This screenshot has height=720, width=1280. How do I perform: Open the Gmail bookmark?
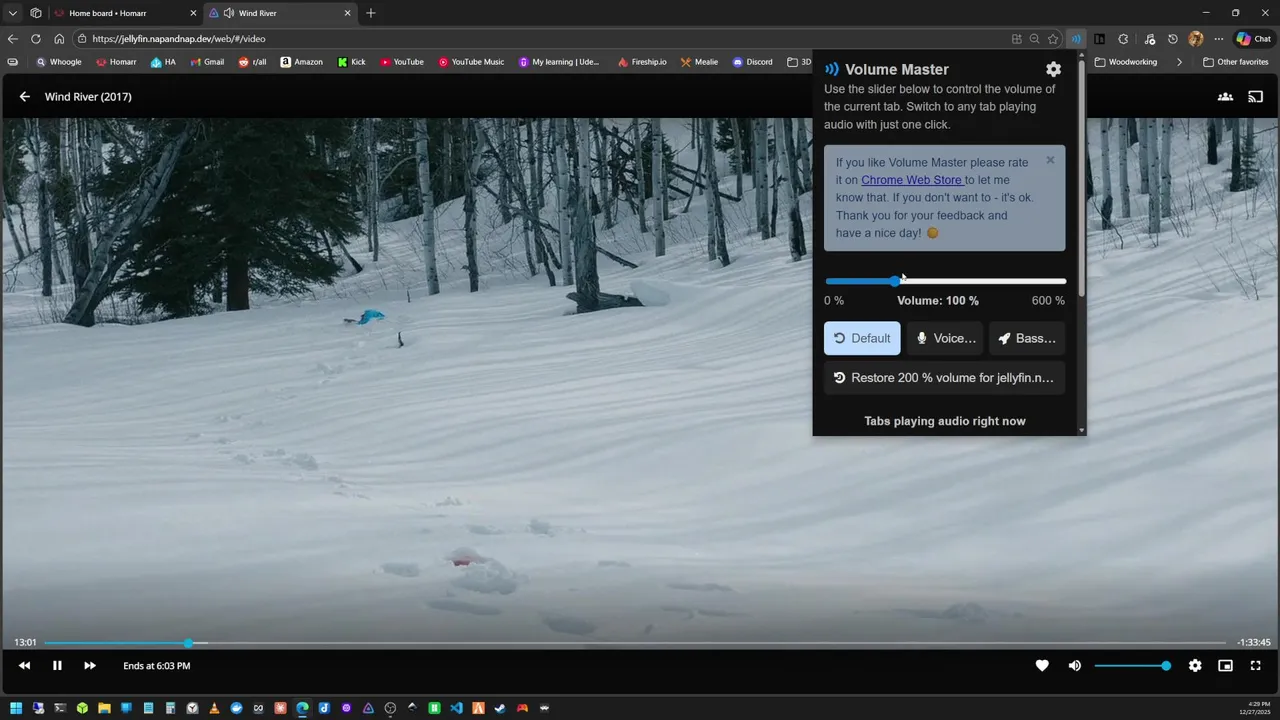click(207, 62)
